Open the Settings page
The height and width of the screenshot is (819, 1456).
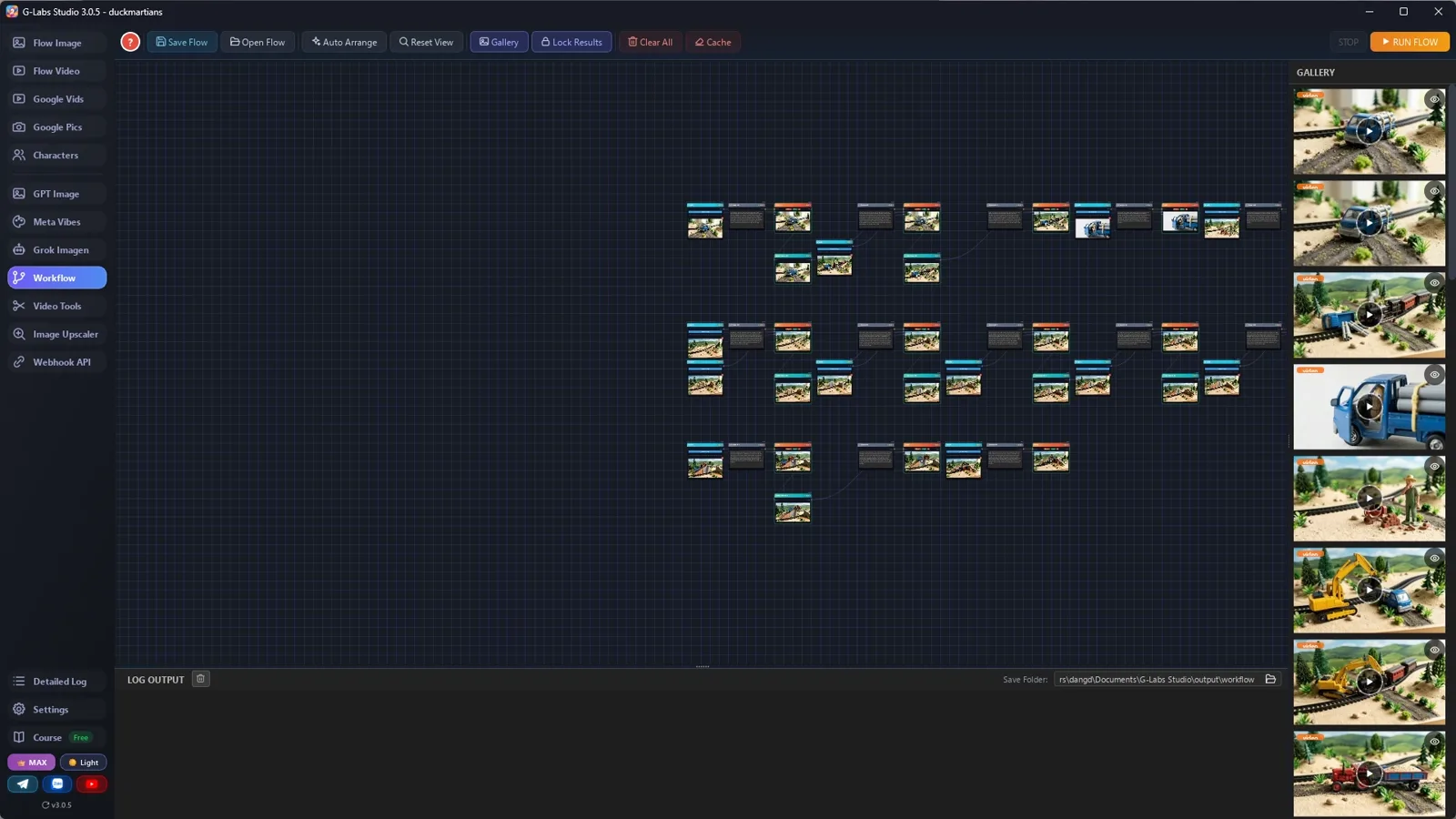point(57,710)
